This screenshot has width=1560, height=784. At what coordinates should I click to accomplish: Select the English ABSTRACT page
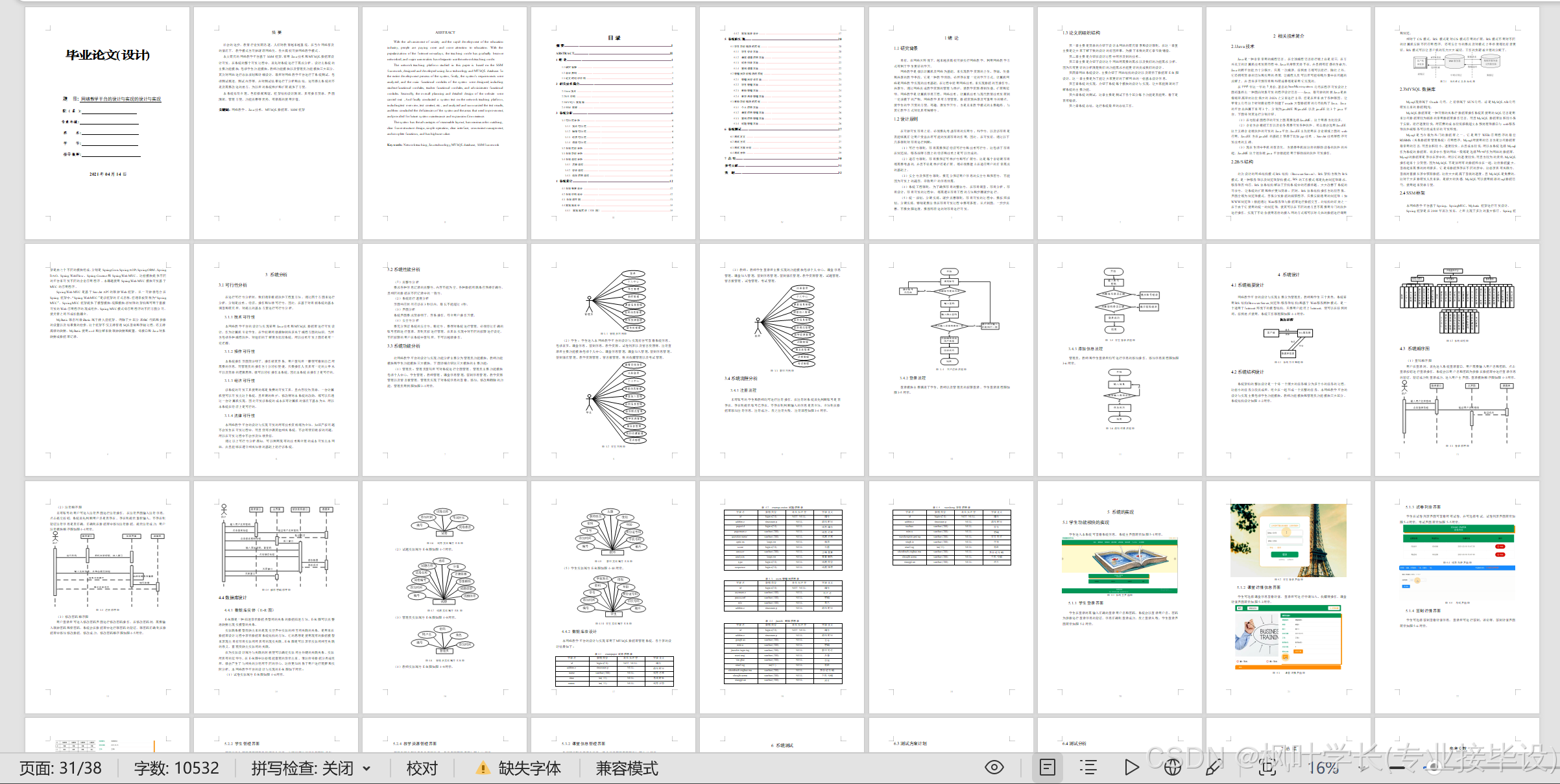tap(445, 123)
